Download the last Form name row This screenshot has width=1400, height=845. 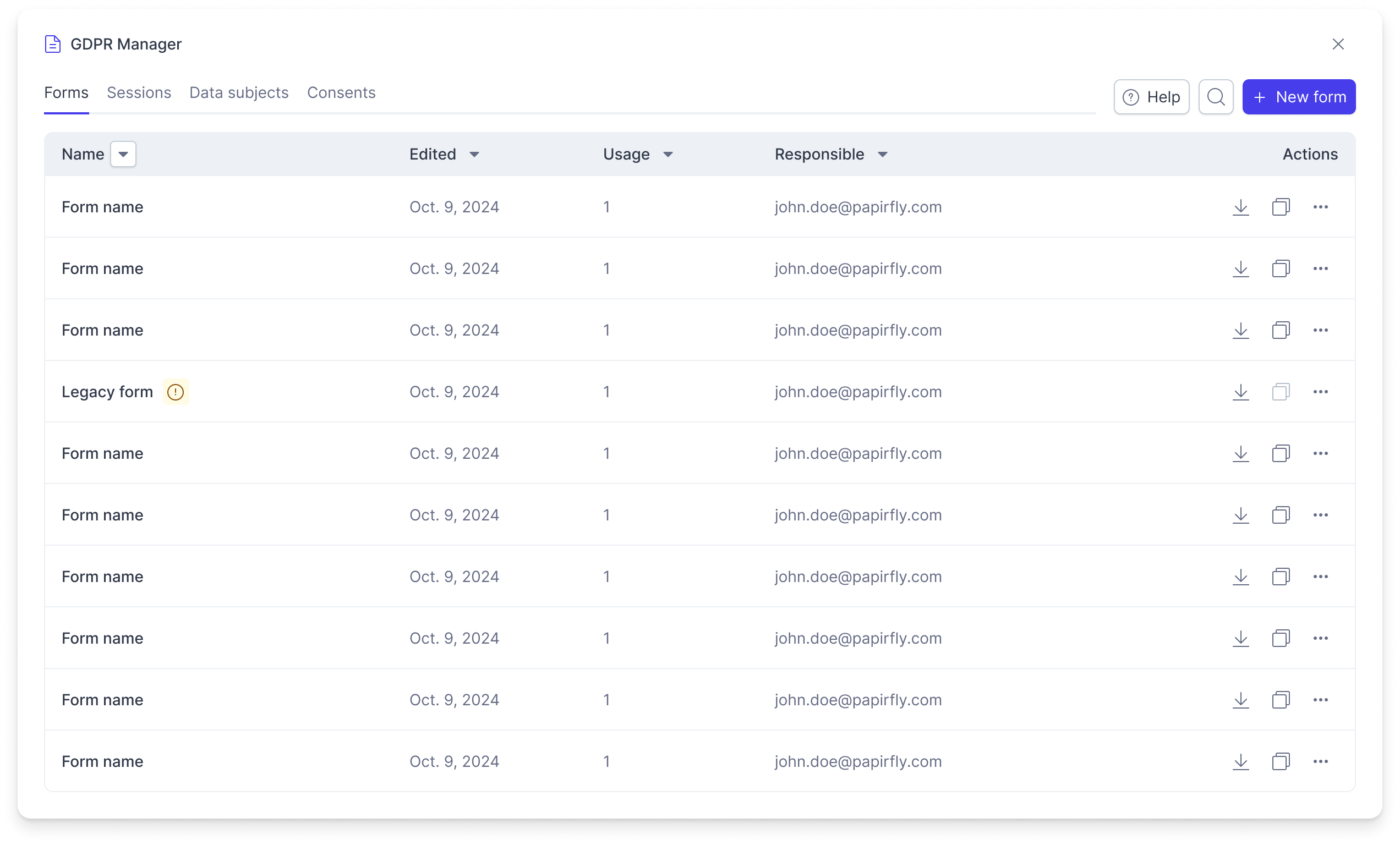click(1241, 761)
